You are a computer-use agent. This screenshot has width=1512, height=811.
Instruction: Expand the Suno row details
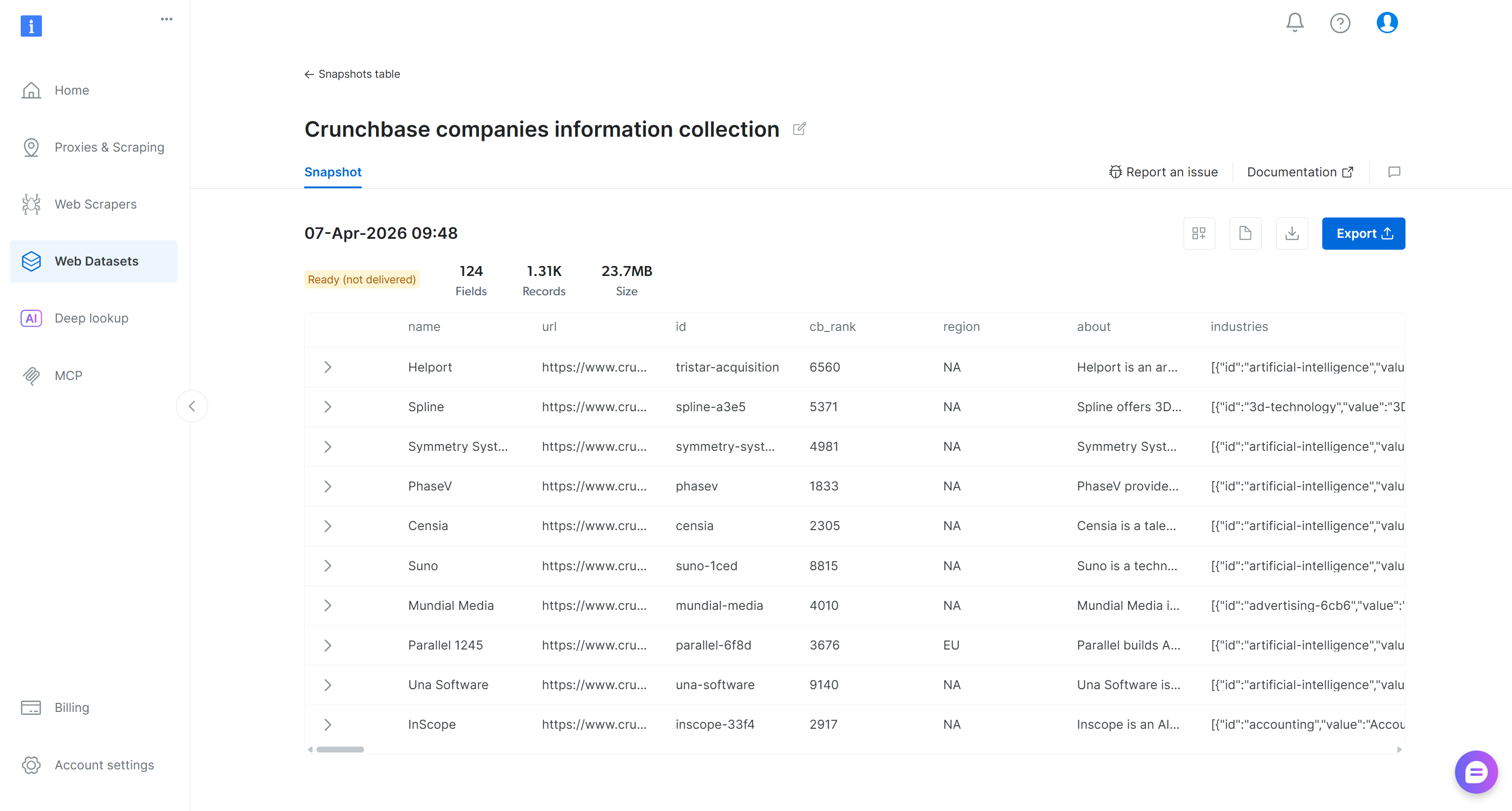click(327, 566)
